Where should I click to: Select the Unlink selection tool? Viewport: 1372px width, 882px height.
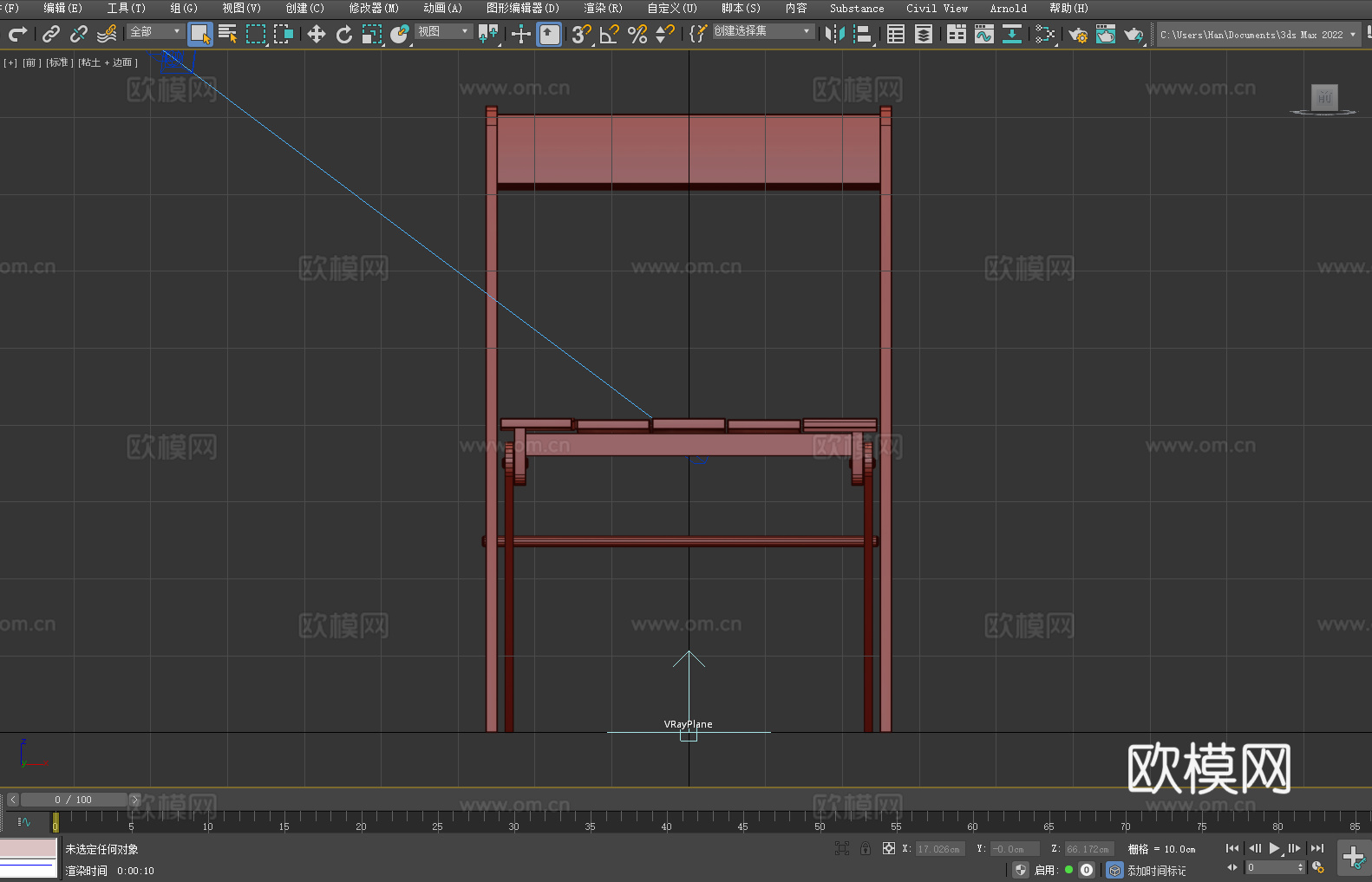79,34
